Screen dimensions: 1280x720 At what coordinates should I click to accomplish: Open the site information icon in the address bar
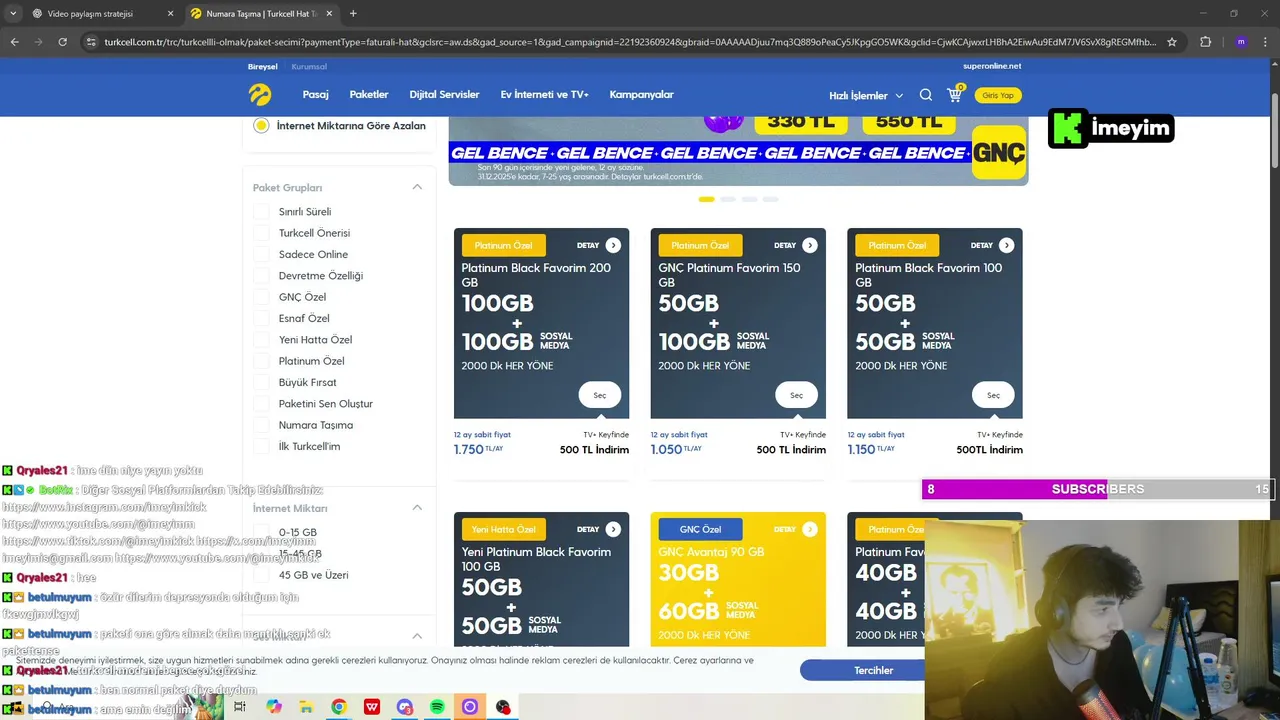click(x=91, y=42)
